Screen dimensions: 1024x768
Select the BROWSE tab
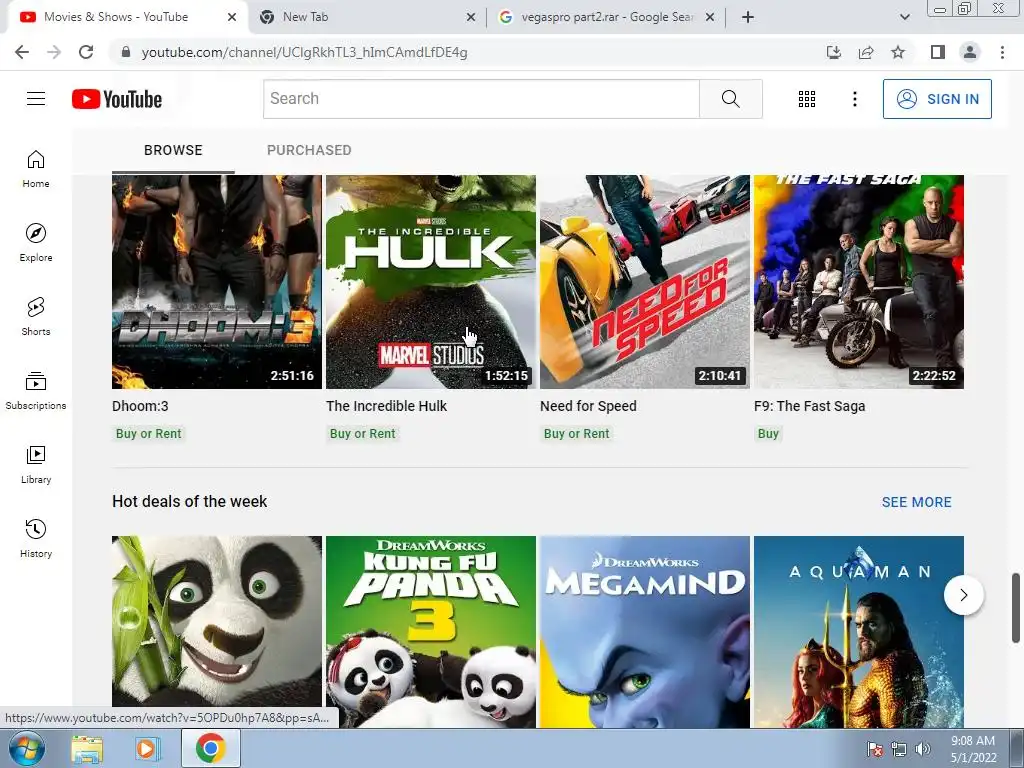173,150
